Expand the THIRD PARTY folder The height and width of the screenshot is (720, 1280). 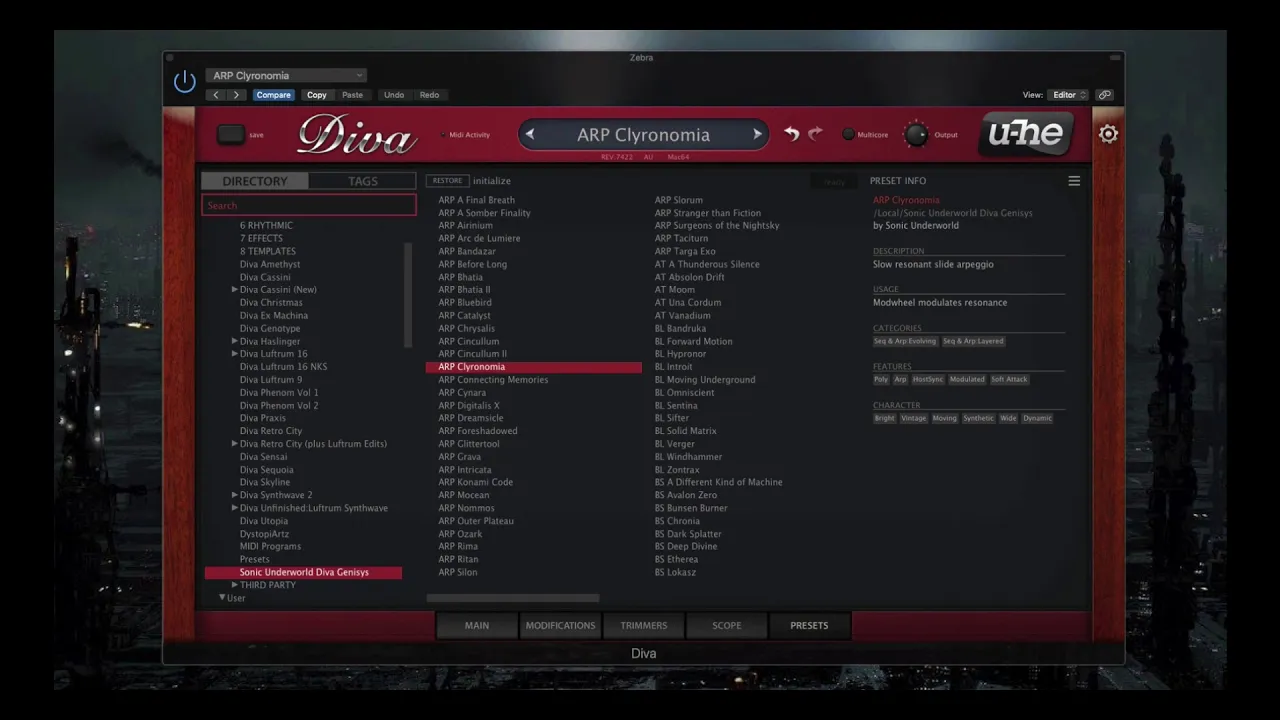[235, 585]
